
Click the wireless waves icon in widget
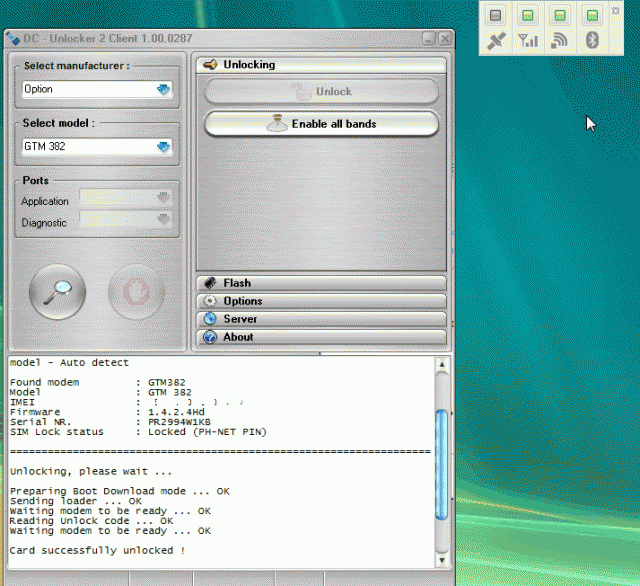coord(560,40)
